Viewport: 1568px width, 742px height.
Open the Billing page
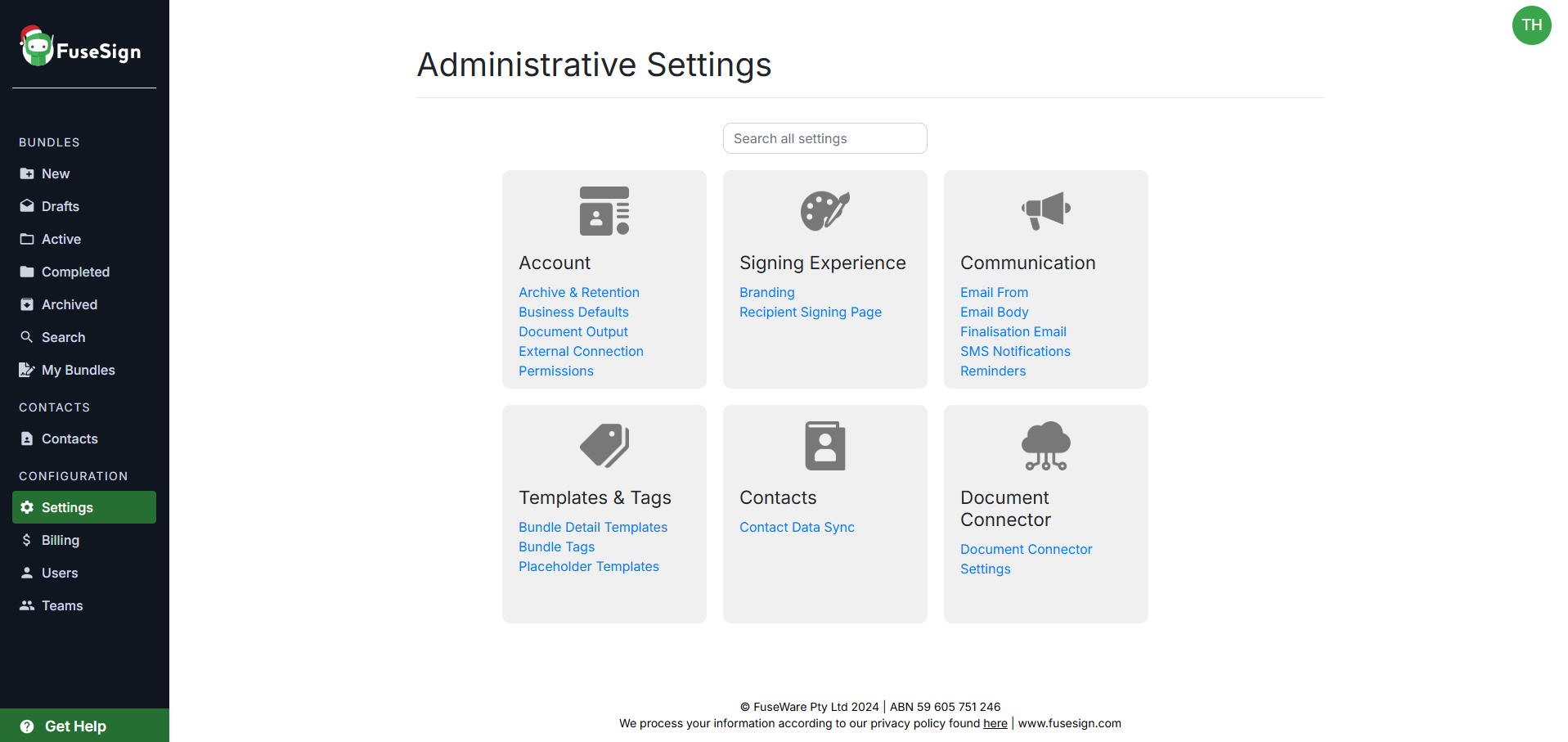tap(84, 540)
